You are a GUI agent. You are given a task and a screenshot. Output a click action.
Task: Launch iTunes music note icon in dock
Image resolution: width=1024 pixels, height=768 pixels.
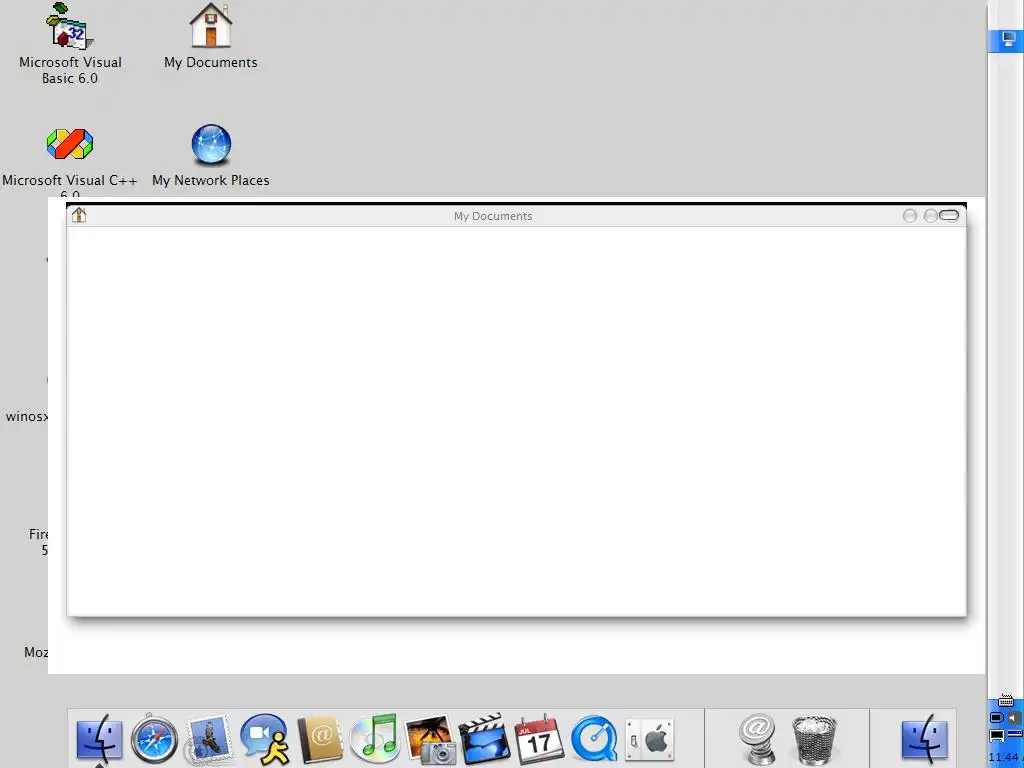(x=374, y=739)
